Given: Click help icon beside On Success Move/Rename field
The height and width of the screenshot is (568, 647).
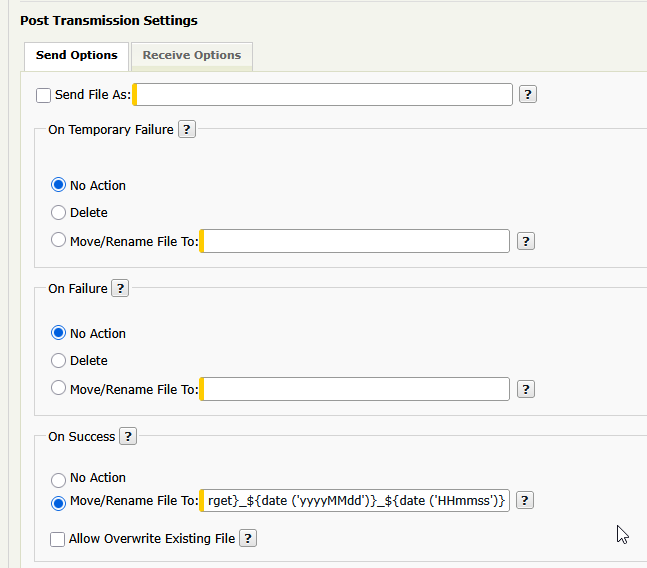Looking at the screenshot, I should pyautogui.click(x=525, y=500).
